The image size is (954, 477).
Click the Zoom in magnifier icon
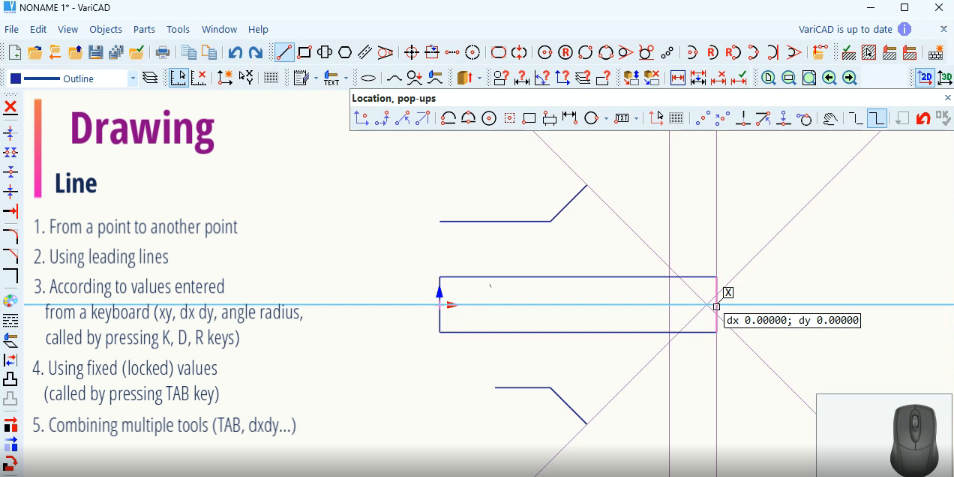(x=768, y=78)
